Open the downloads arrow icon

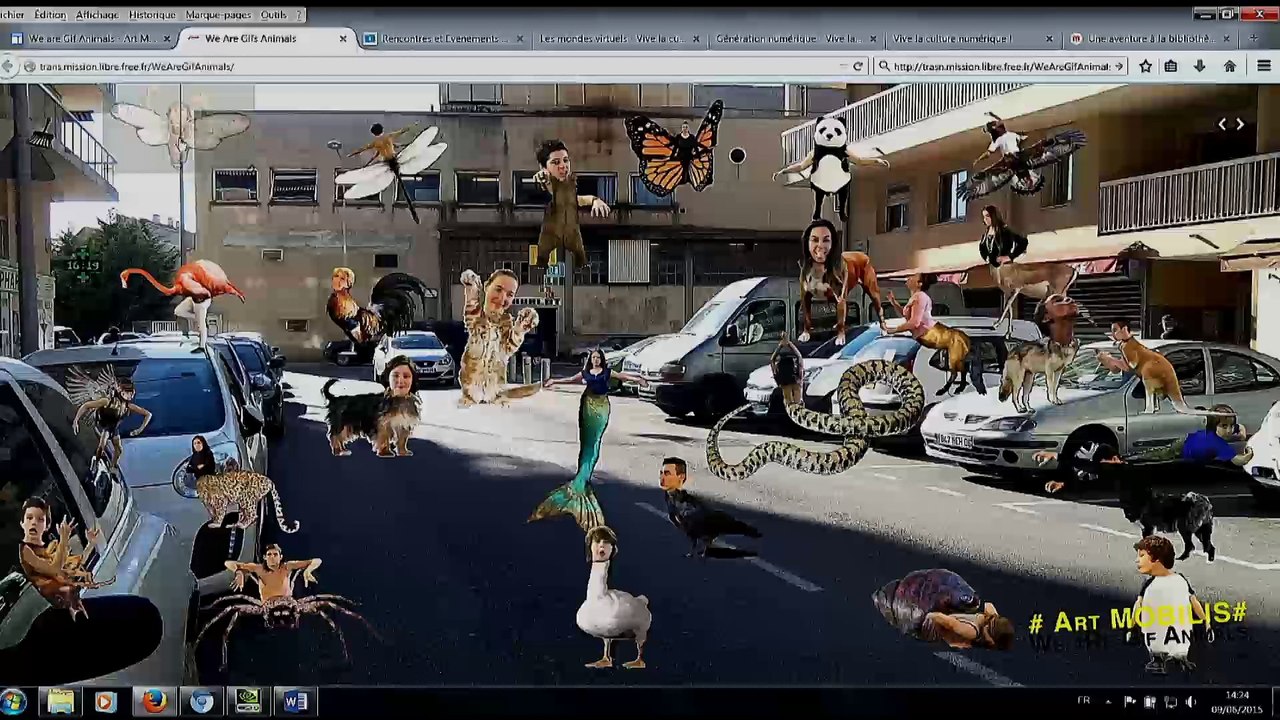1200,66
